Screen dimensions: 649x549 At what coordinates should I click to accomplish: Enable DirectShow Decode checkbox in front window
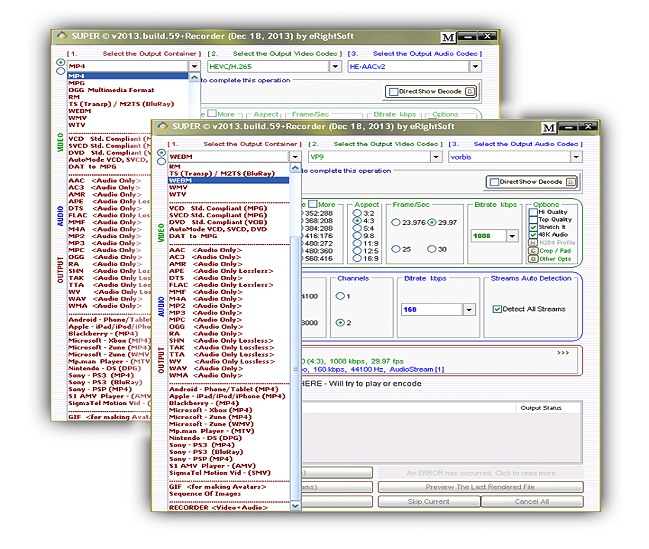tap(494, 182)
